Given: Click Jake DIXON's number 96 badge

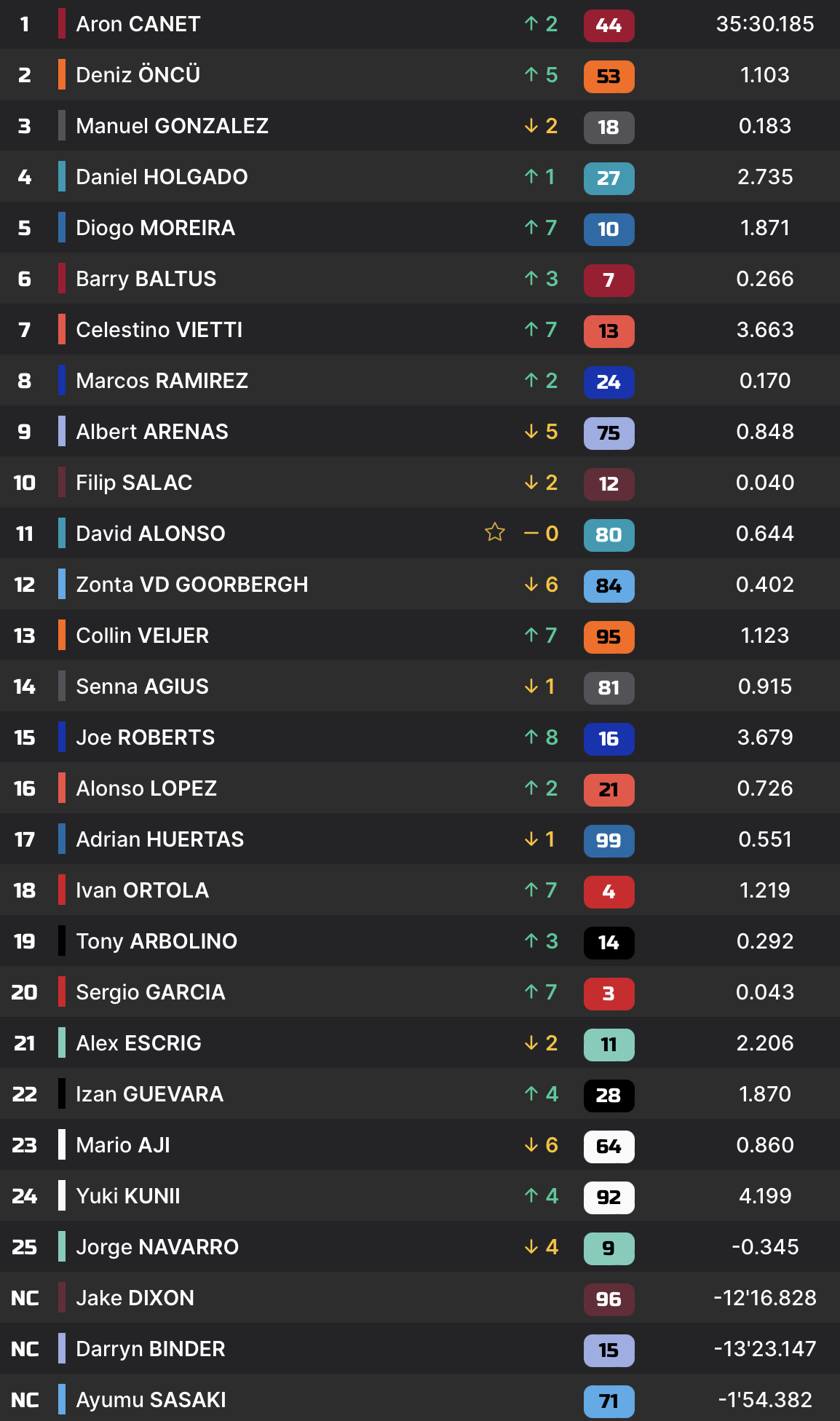Looking at the screenshot, I should (x=609, y=1299).
